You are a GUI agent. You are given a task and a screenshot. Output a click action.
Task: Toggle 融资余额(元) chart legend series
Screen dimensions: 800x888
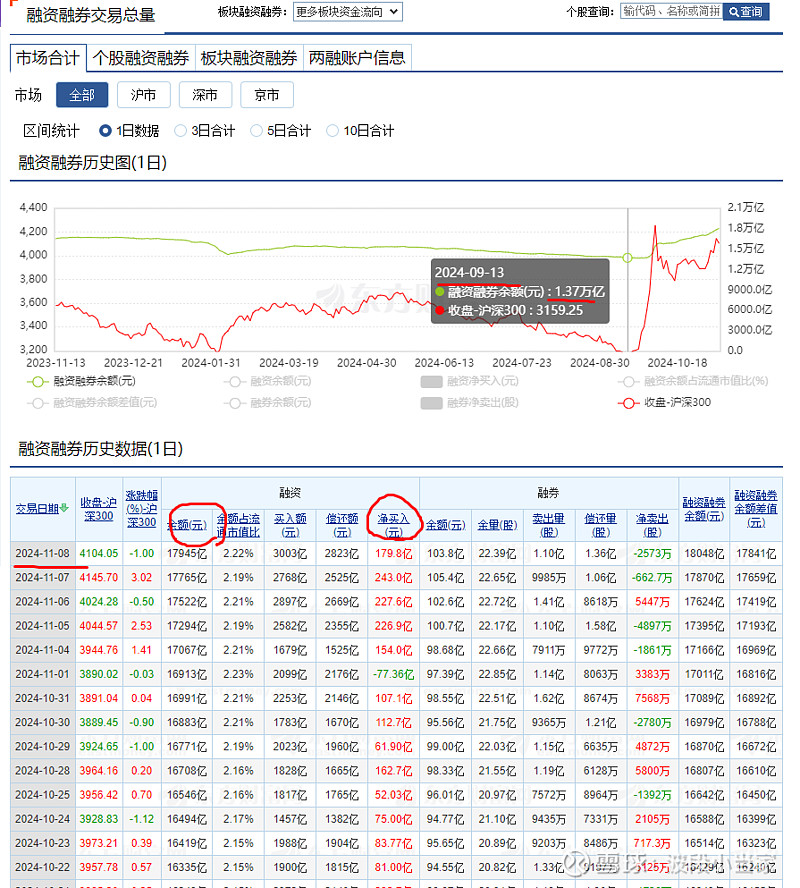tap(267, 381)
